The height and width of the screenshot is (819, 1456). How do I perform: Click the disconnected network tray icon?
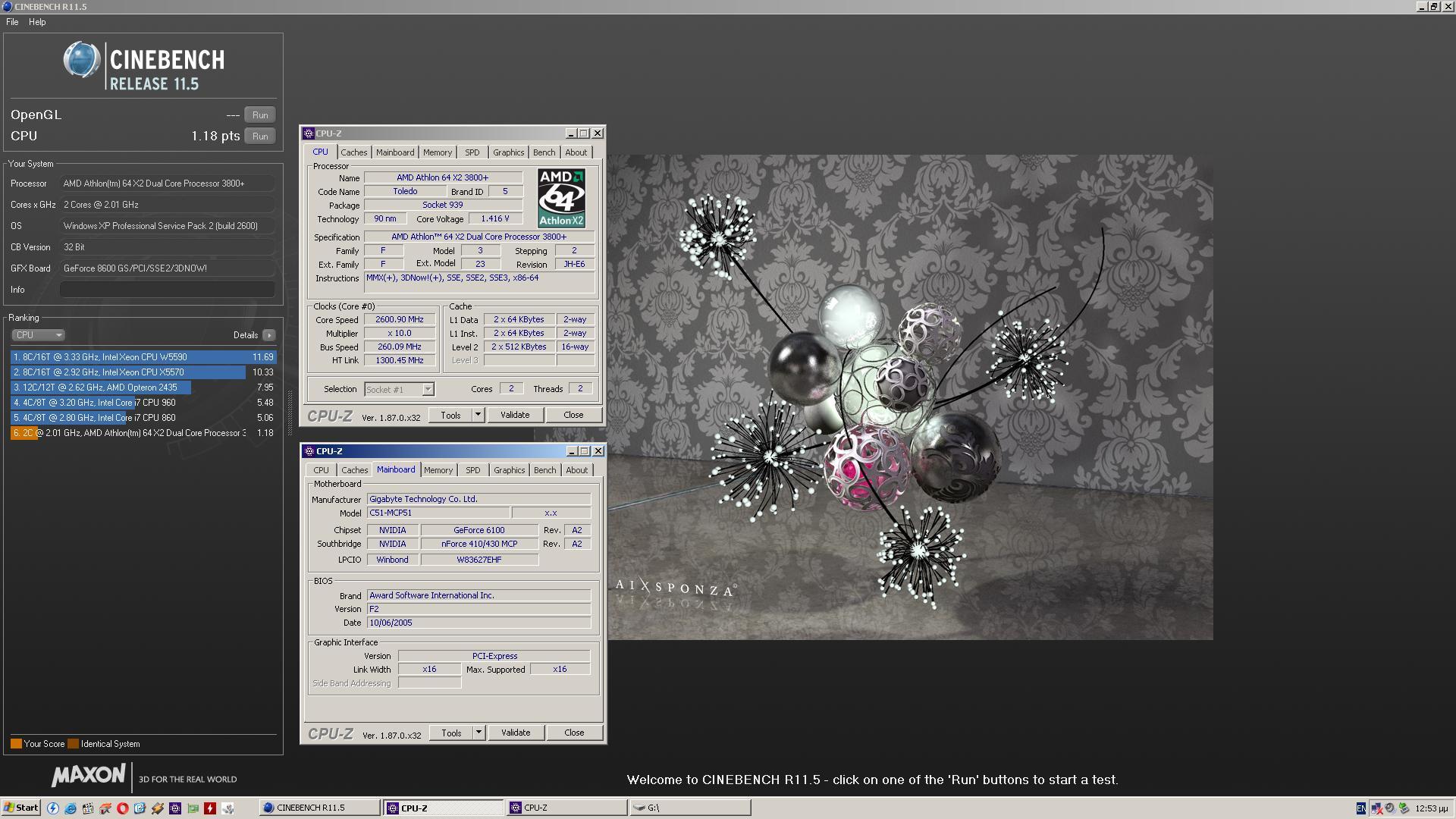click(x=1377, y=808)
